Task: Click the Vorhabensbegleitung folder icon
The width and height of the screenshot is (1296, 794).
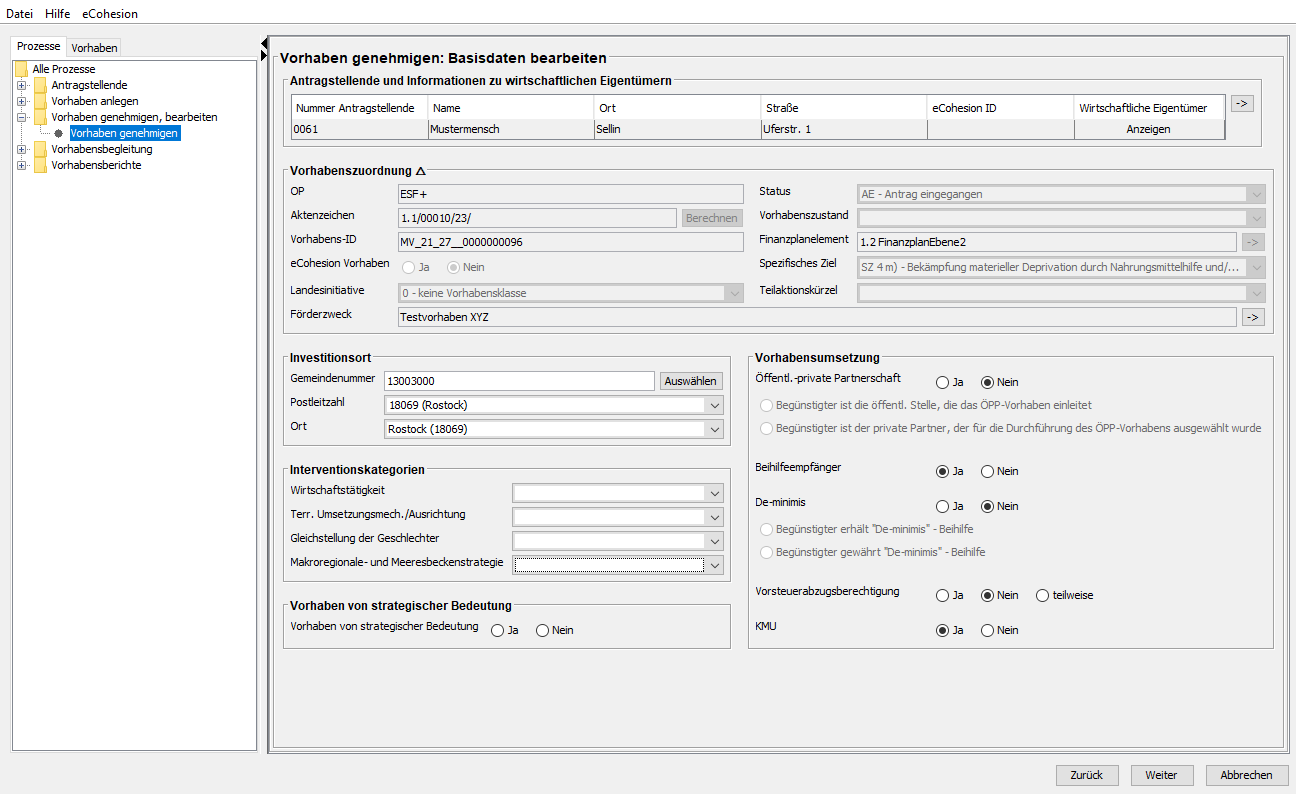Action: (x=40, y=149)
